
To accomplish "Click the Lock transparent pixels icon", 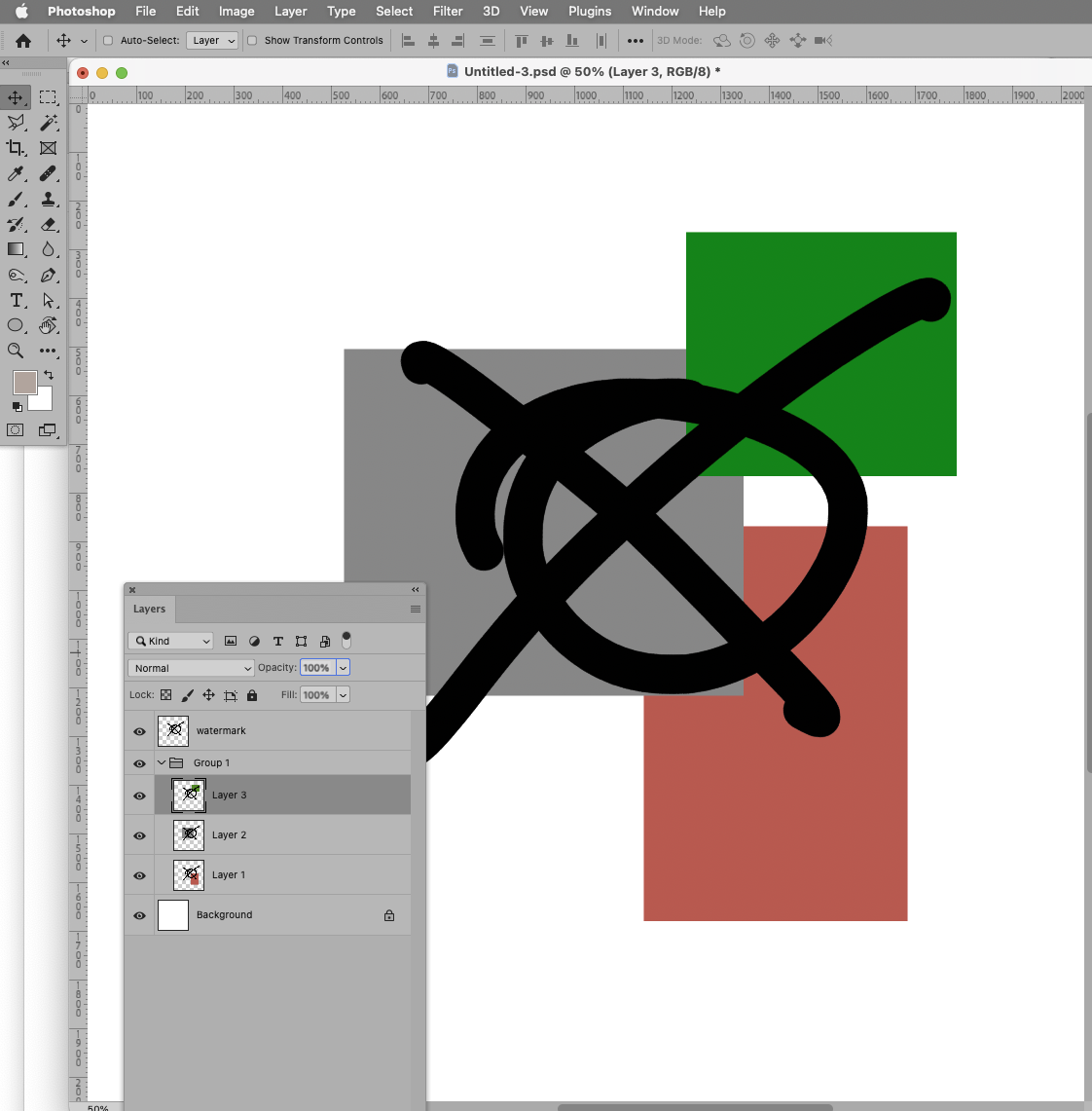I will click(x=165, y=694).
